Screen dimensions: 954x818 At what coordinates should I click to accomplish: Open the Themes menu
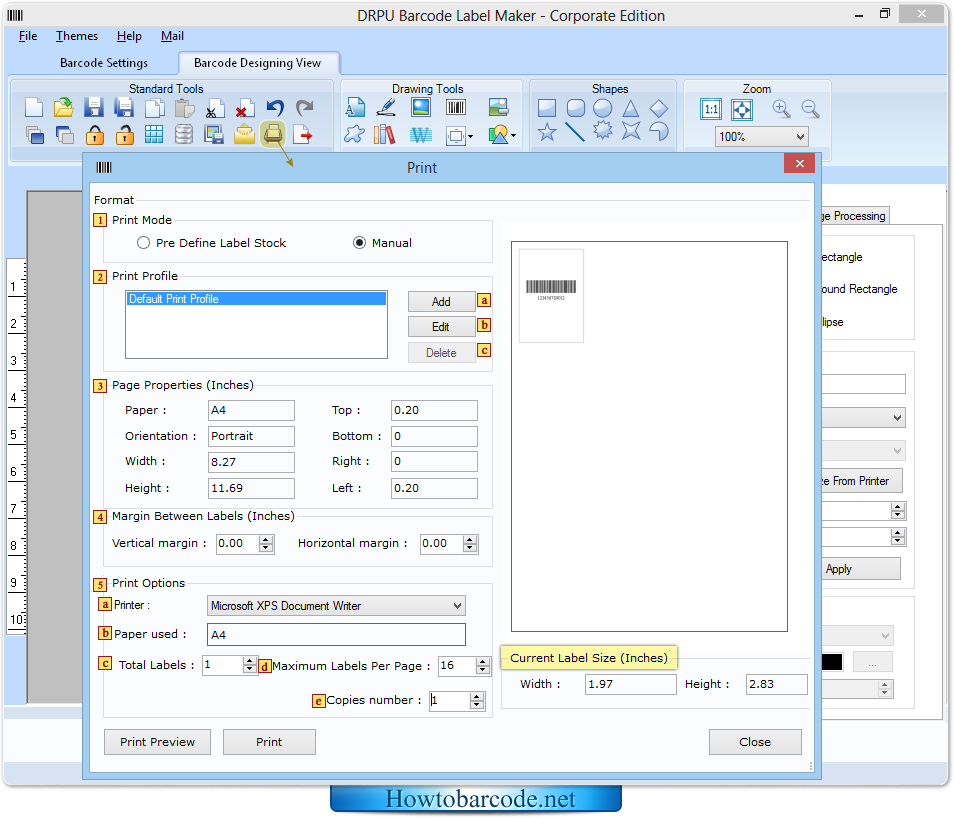click(x=77, y=36)
